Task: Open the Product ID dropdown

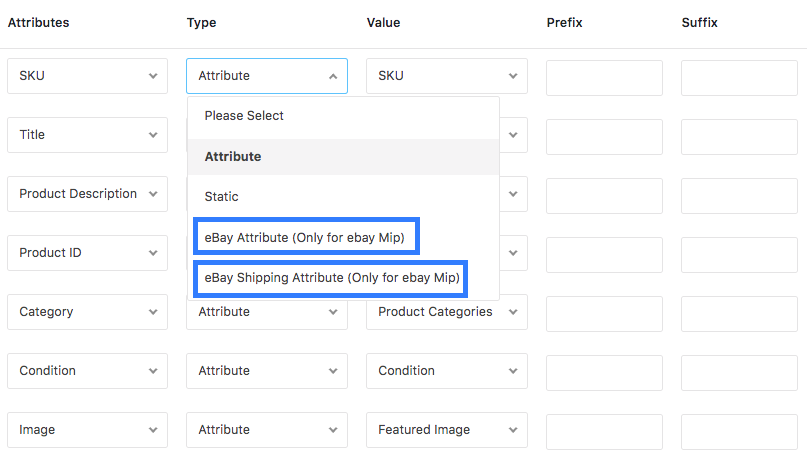Action: click(x=87, y=253)
